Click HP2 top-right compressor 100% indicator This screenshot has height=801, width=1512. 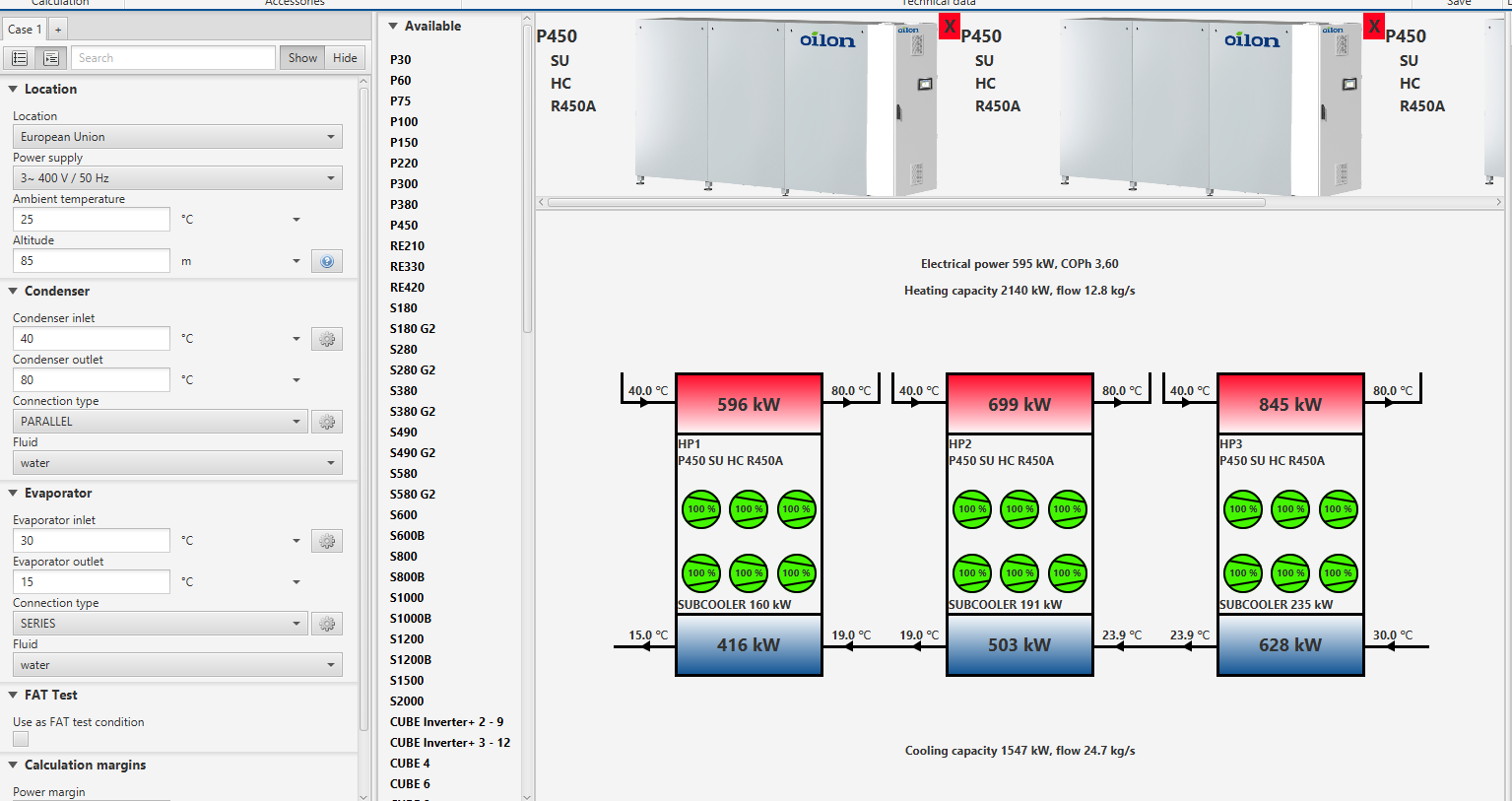point(1067,509)
